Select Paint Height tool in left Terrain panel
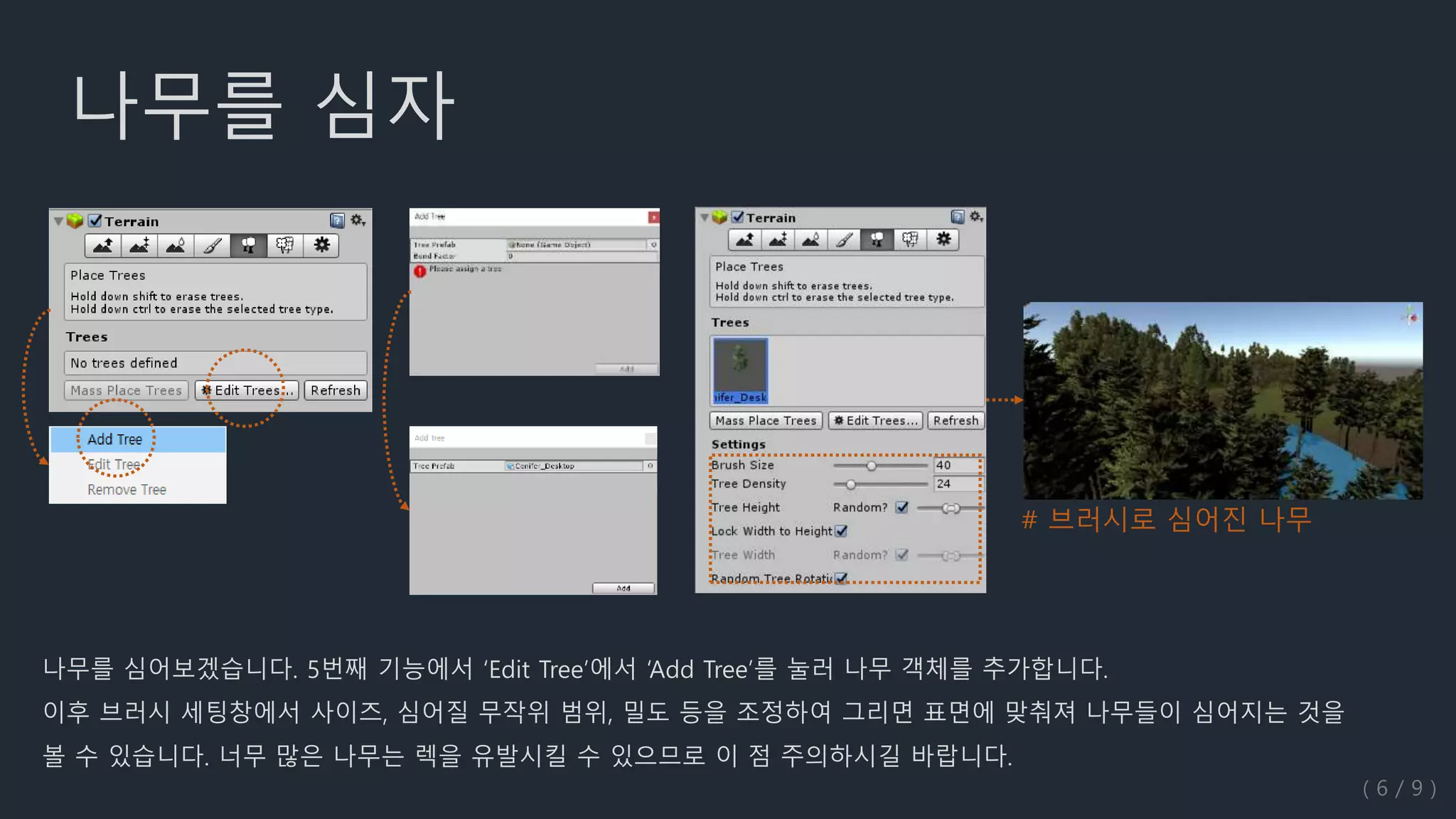Image resolution: width=1456 pixels, height=819 pixels. 139,246
